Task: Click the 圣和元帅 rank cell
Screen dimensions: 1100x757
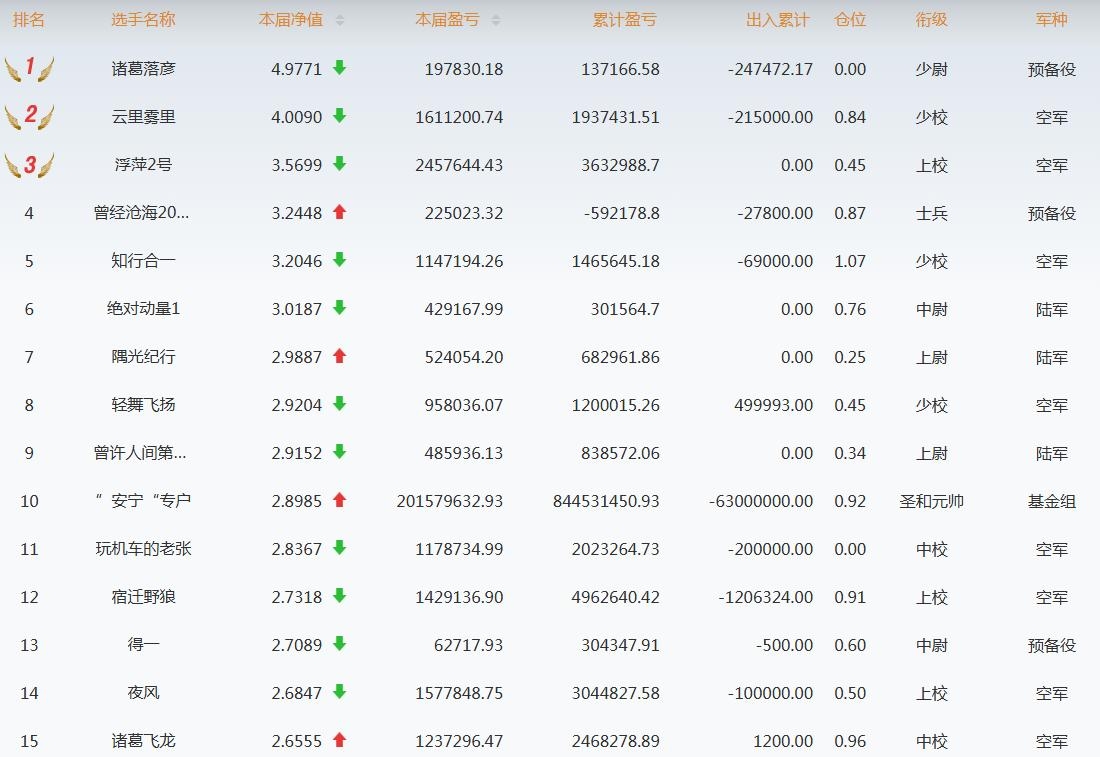Action: click(x=931, y=501)
